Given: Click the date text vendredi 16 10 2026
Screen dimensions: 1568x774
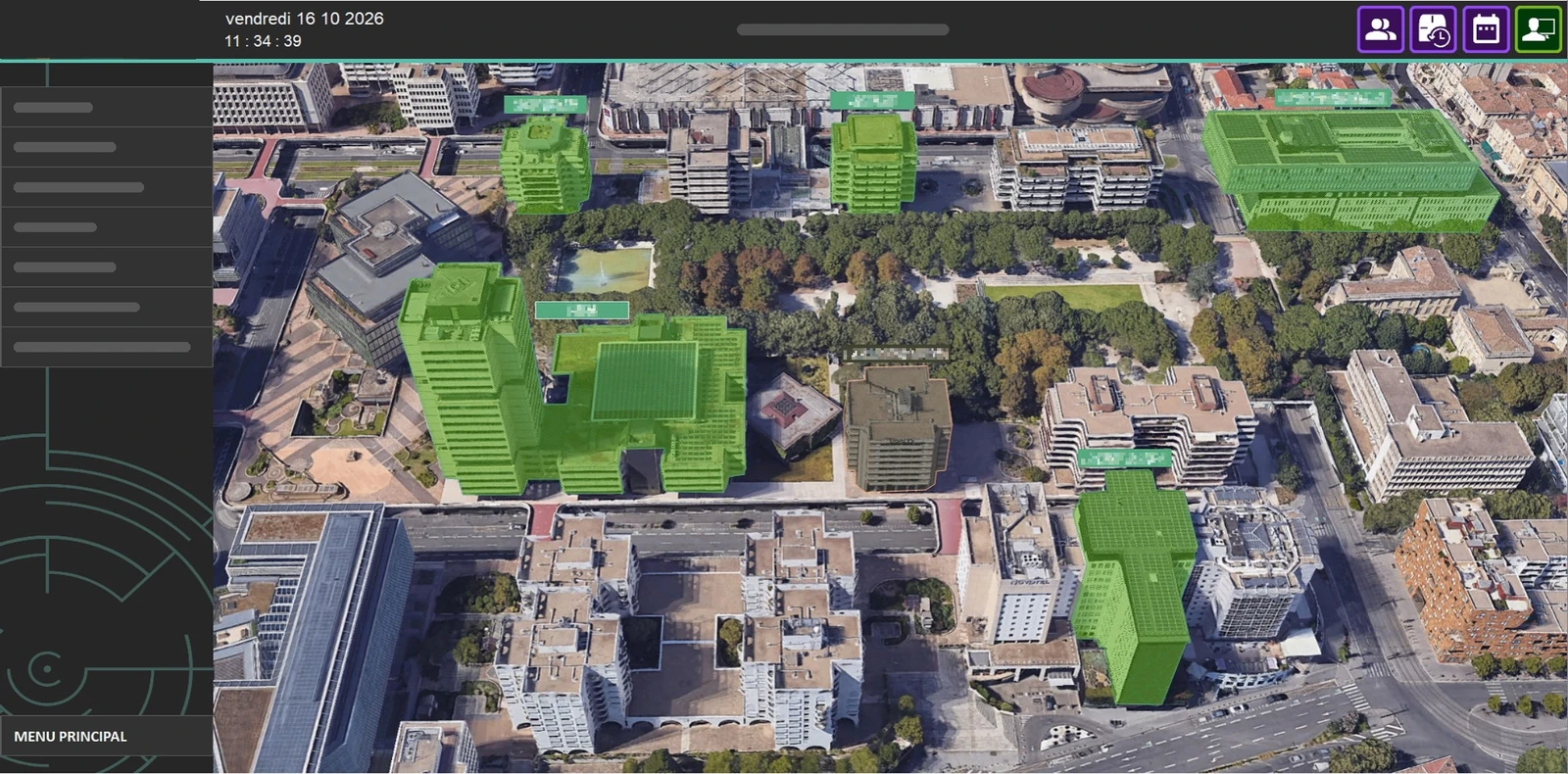Looking at the screenshot, I should pos(305,19).
